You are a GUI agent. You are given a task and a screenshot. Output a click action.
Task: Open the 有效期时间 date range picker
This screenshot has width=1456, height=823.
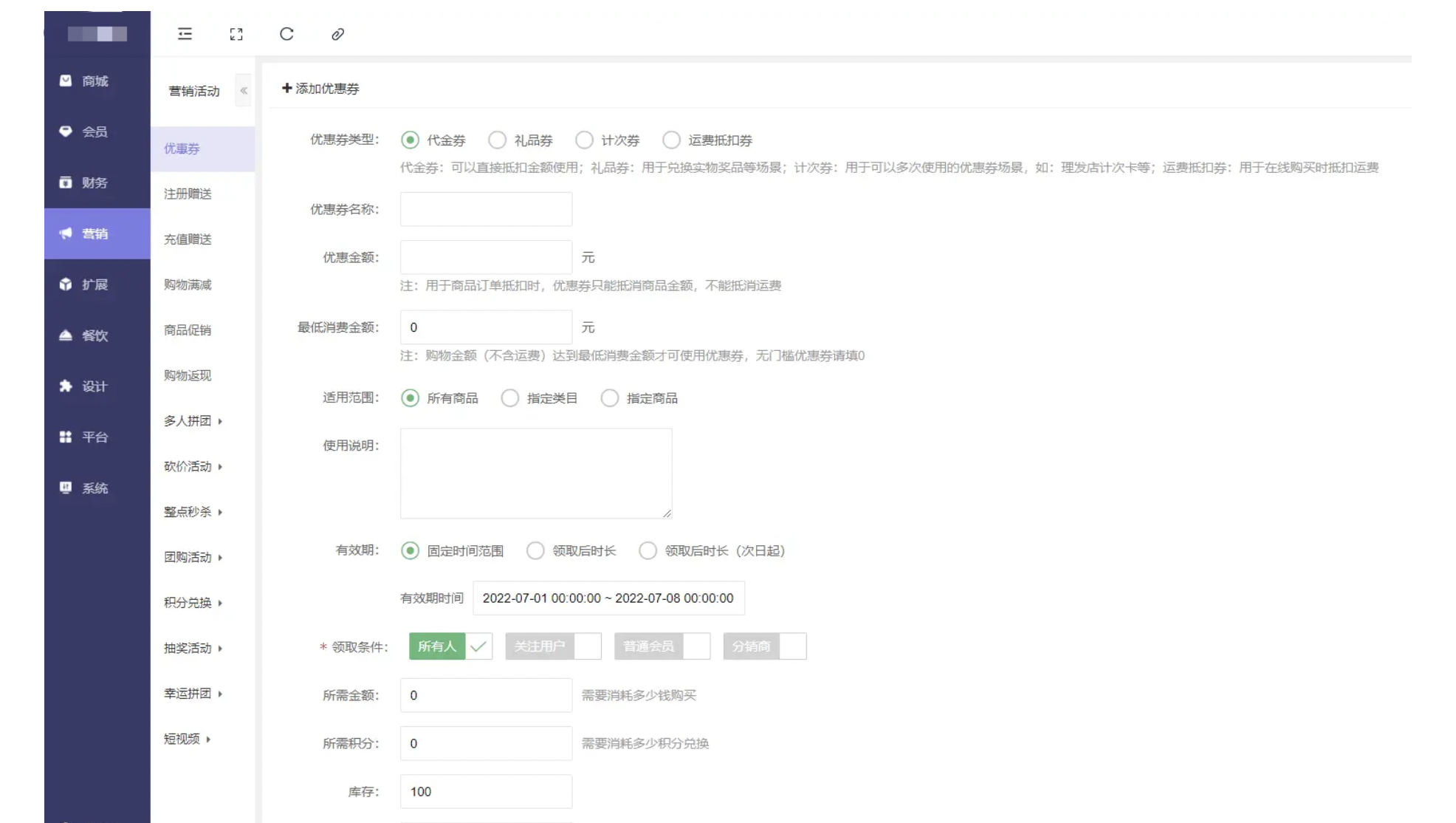click(608, 598)
